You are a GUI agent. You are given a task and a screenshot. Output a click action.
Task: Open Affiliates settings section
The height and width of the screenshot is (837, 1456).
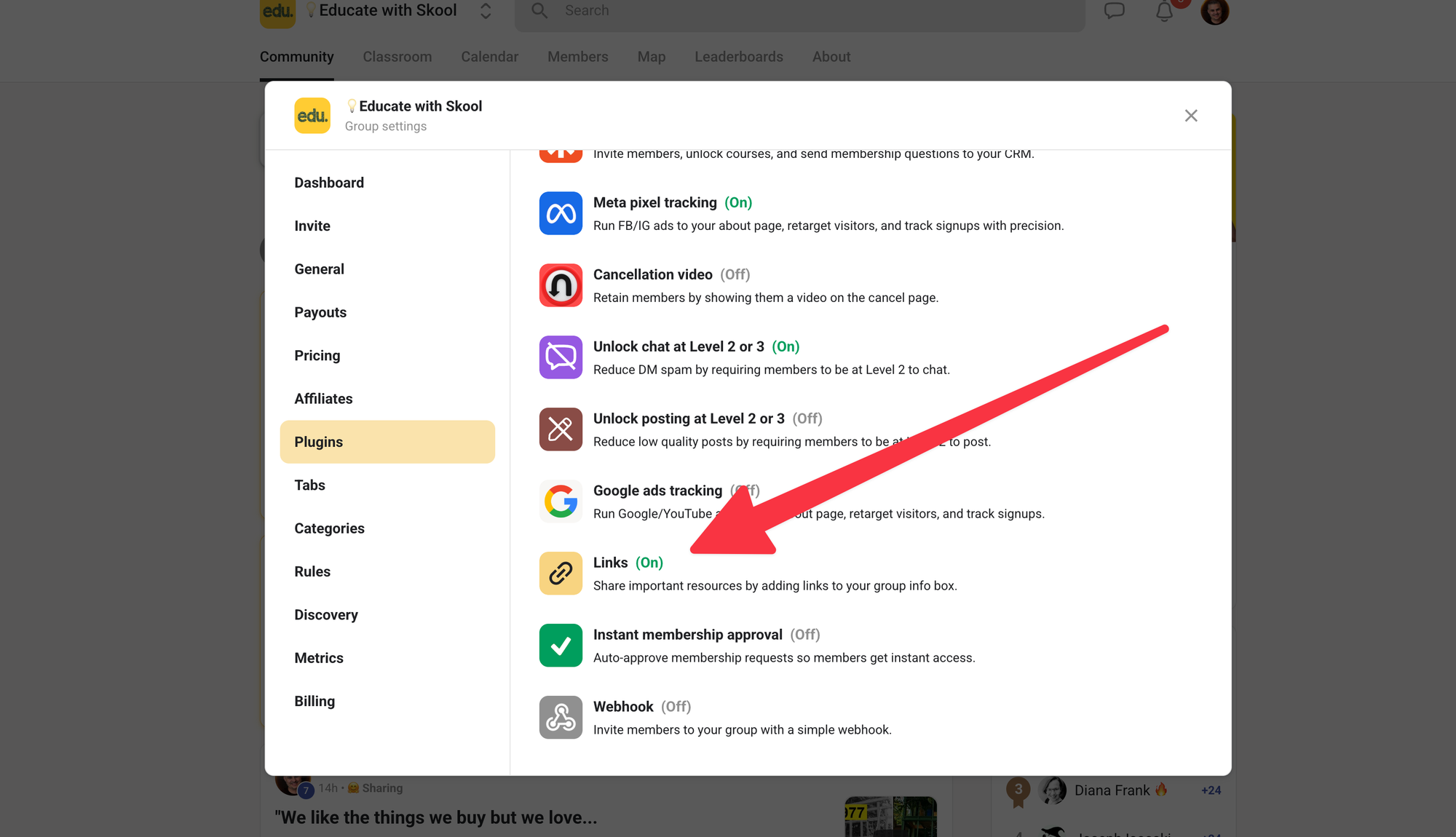(x=387, y=399)
